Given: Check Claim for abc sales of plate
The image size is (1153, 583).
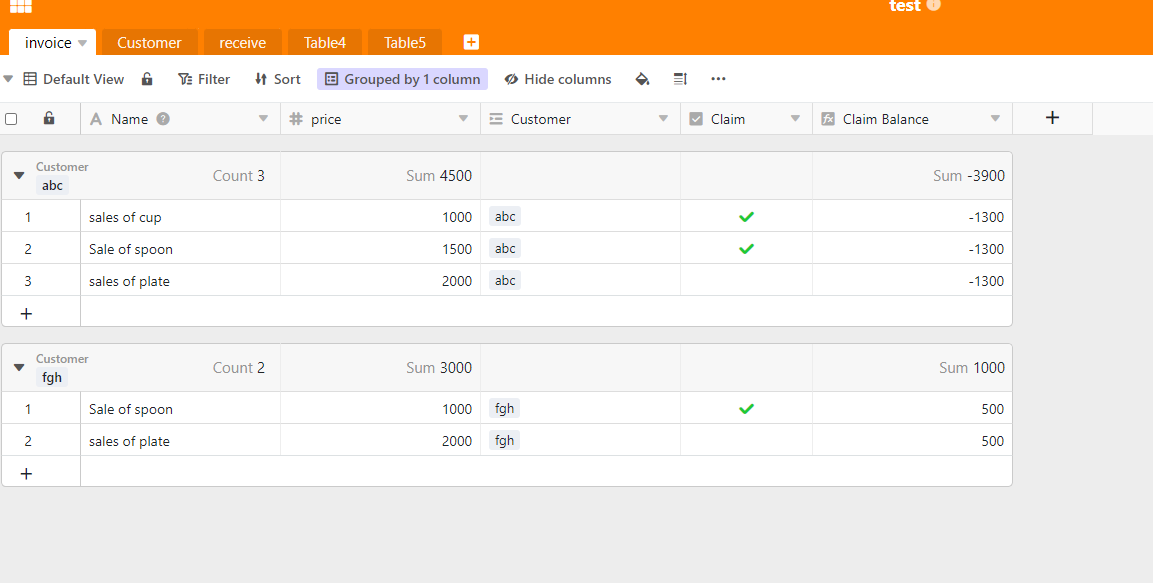Looking at the screenshot, I should (x=746, y=281).
